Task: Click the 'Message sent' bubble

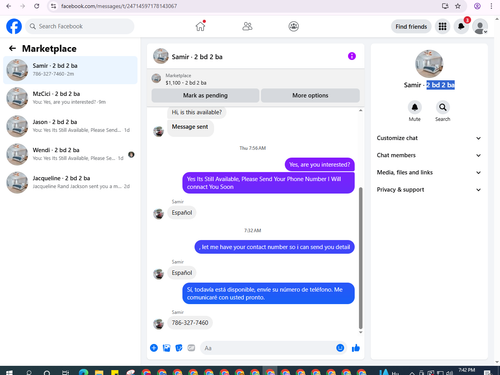Action: (x=190, y=127)
